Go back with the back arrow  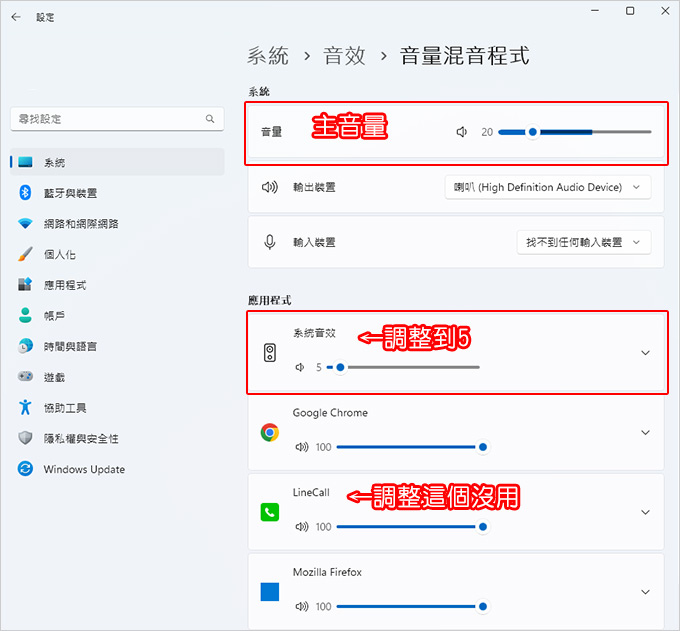point(16,17)
